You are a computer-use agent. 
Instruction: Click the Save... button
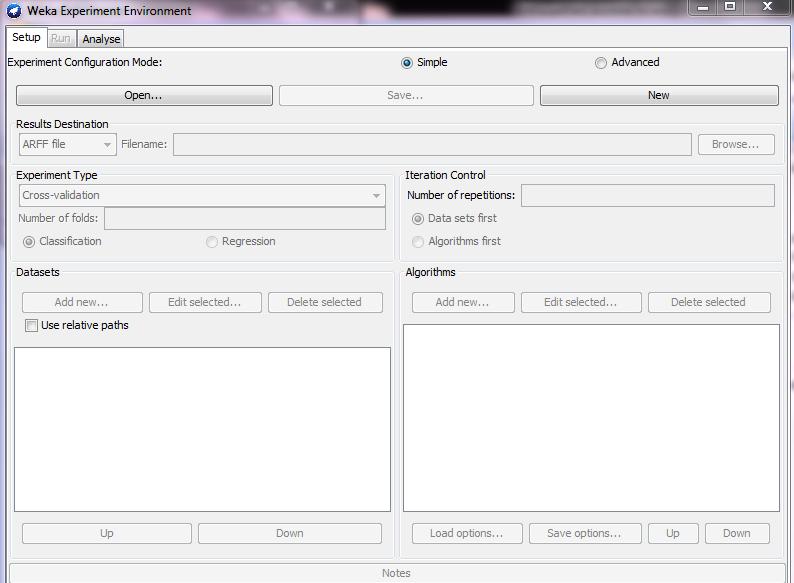pyautogui.click(x=406, y=95)
